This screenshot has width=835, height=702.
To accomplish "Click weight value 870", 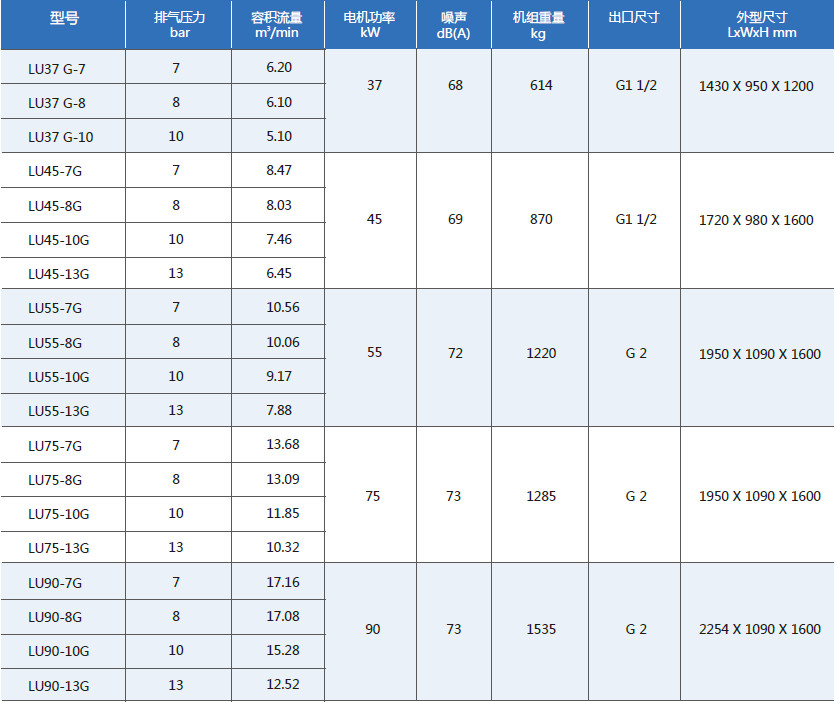I will pyautogui.click(x=541, y=219).
